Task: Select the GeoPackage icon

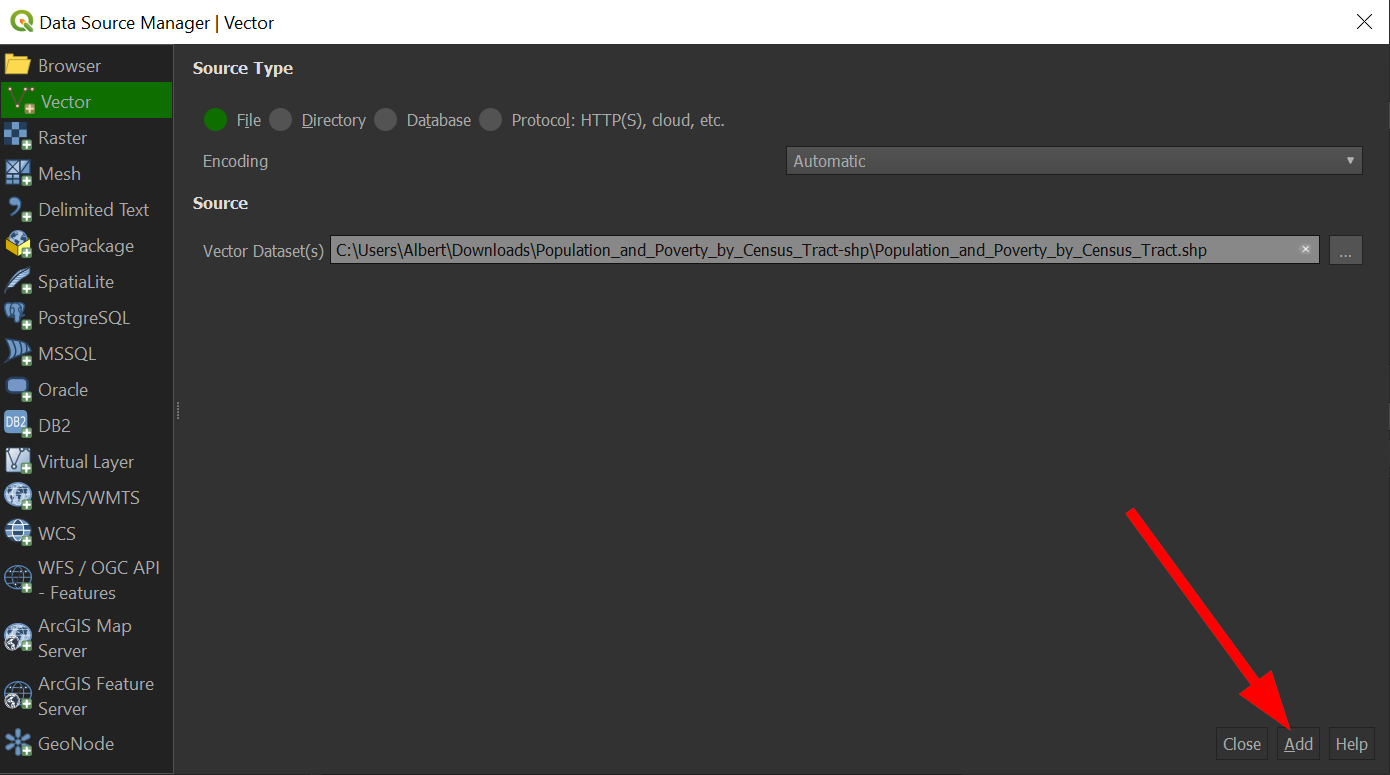Action: click(x=18, y=245)
